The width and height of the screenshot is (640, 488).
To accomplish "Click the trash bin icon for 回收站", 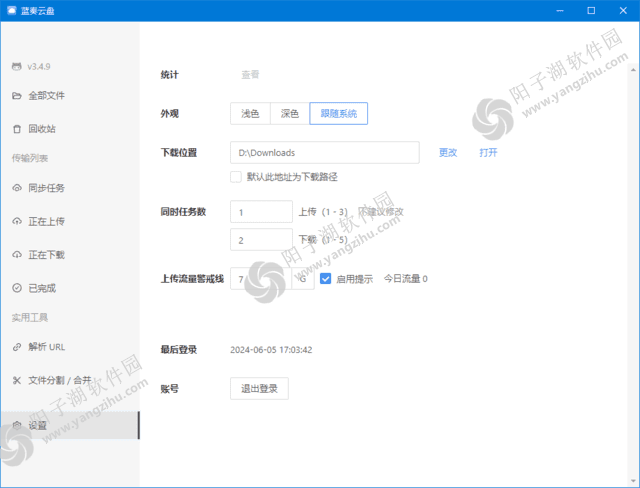I will pyautogui.click(x=17, y=129).
